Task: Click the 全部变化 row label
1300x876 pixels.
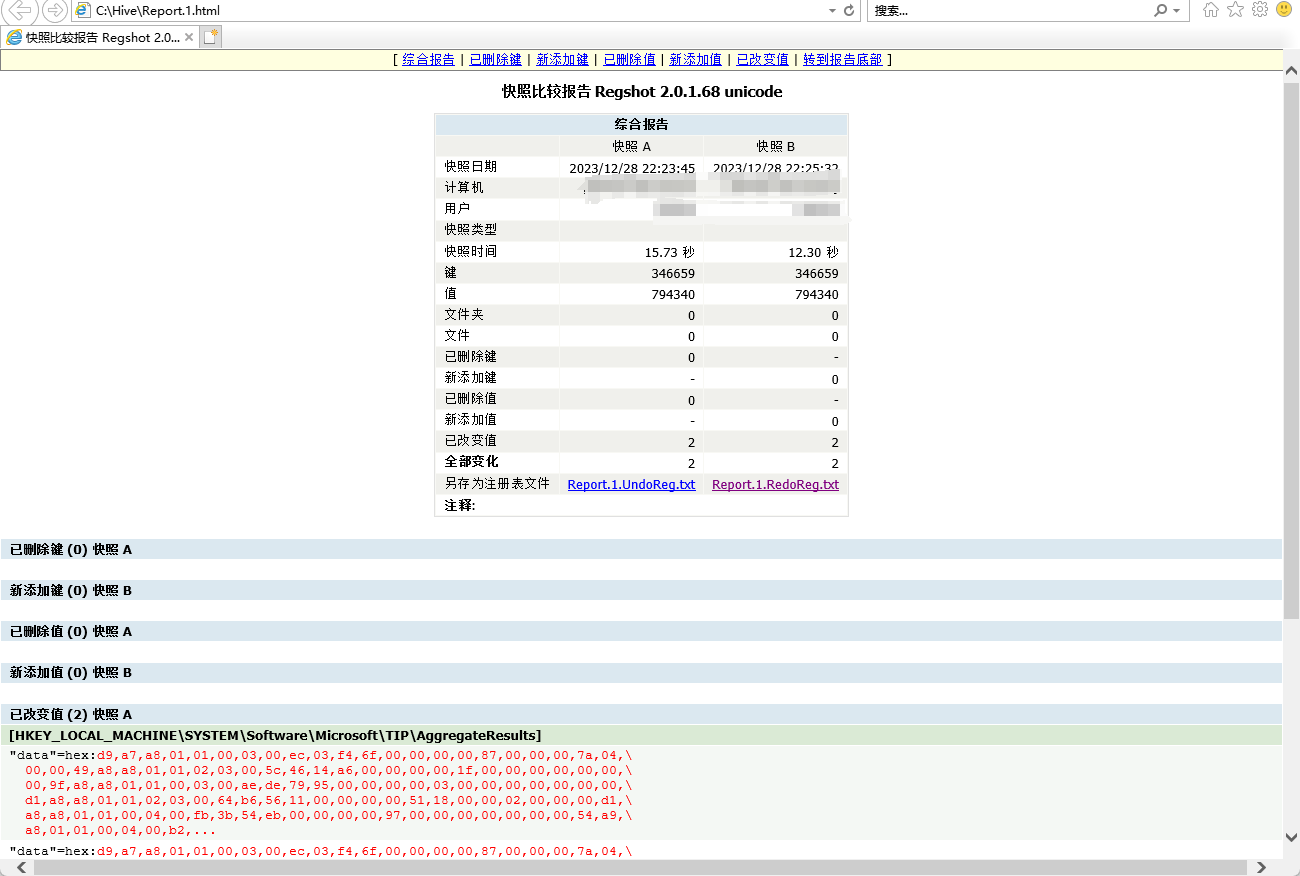Action: click(471, 462)
